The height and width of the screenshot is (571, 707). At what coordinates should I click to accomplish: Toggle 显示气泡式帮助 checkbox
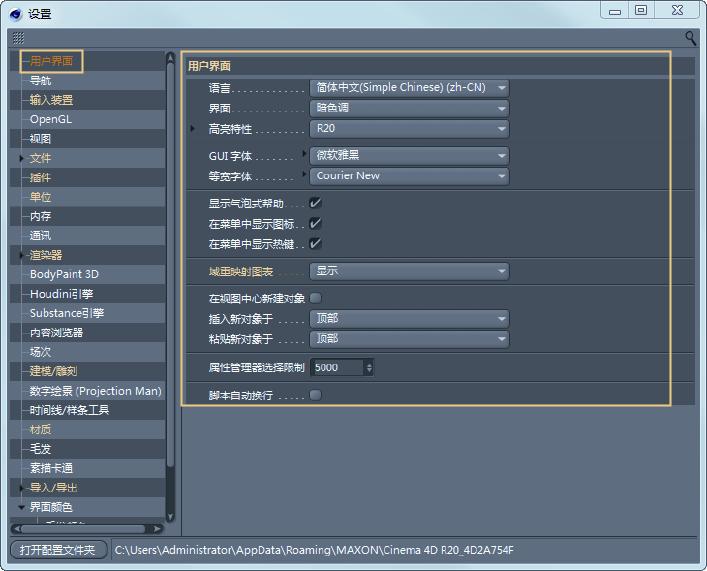pos(315,203)
